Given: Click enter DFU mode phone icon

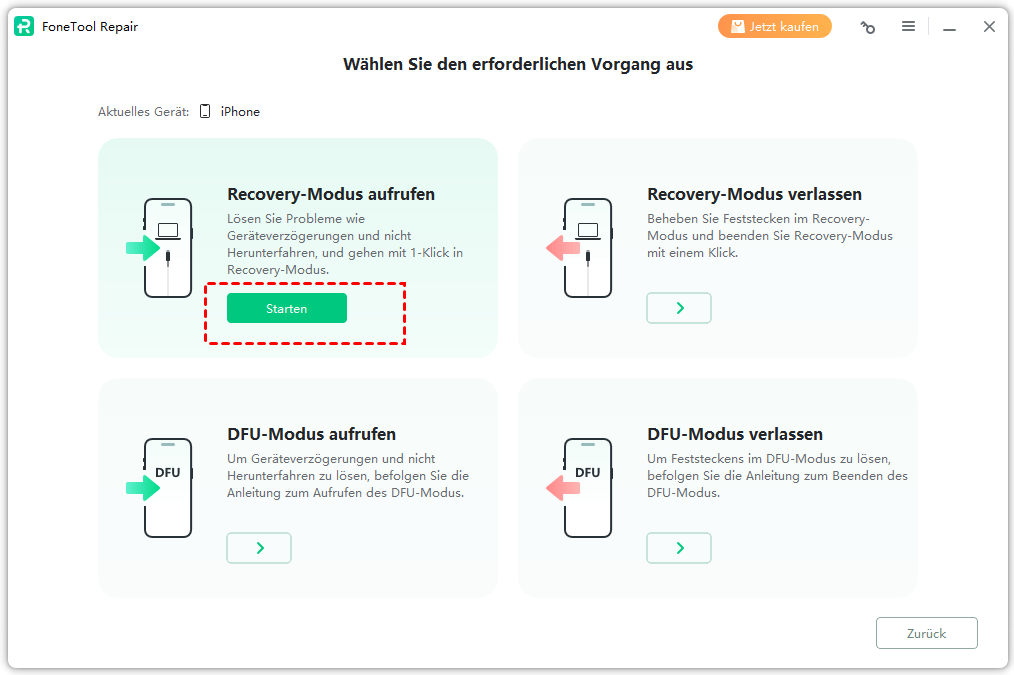Looking at the screenshot, I should [160, 488].
